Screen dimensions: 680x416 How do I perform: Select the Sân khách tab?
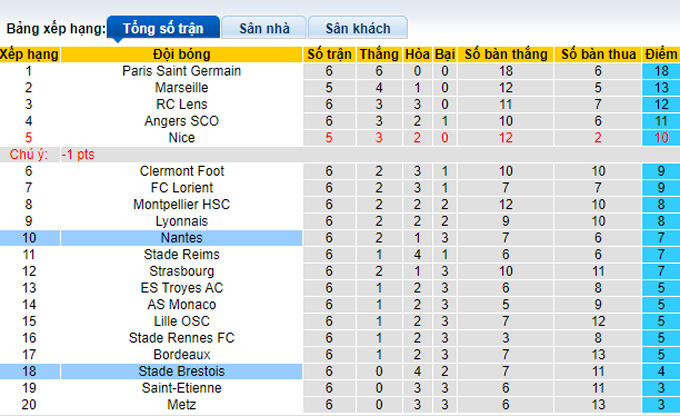click(x=357, y=28)
